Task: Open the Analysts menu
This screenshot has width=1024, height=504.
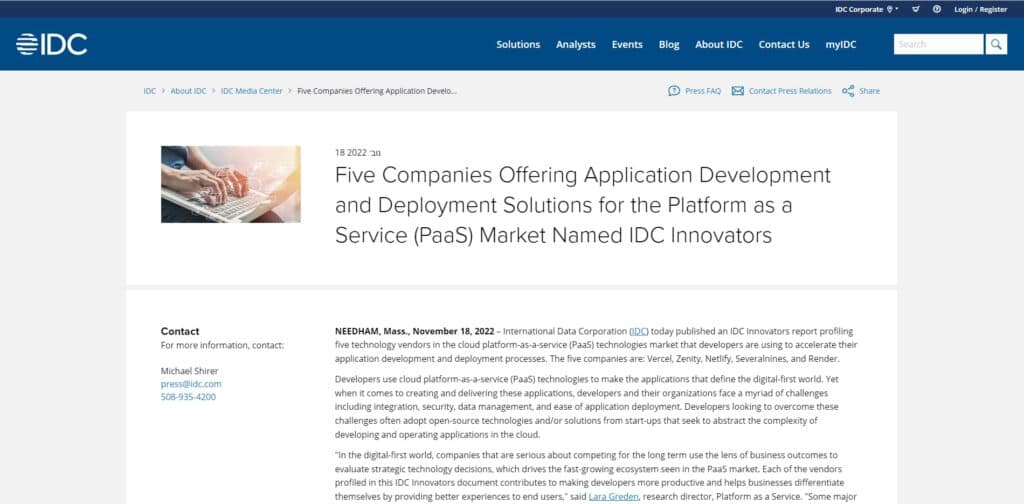Action: click(x=576, y=44)
